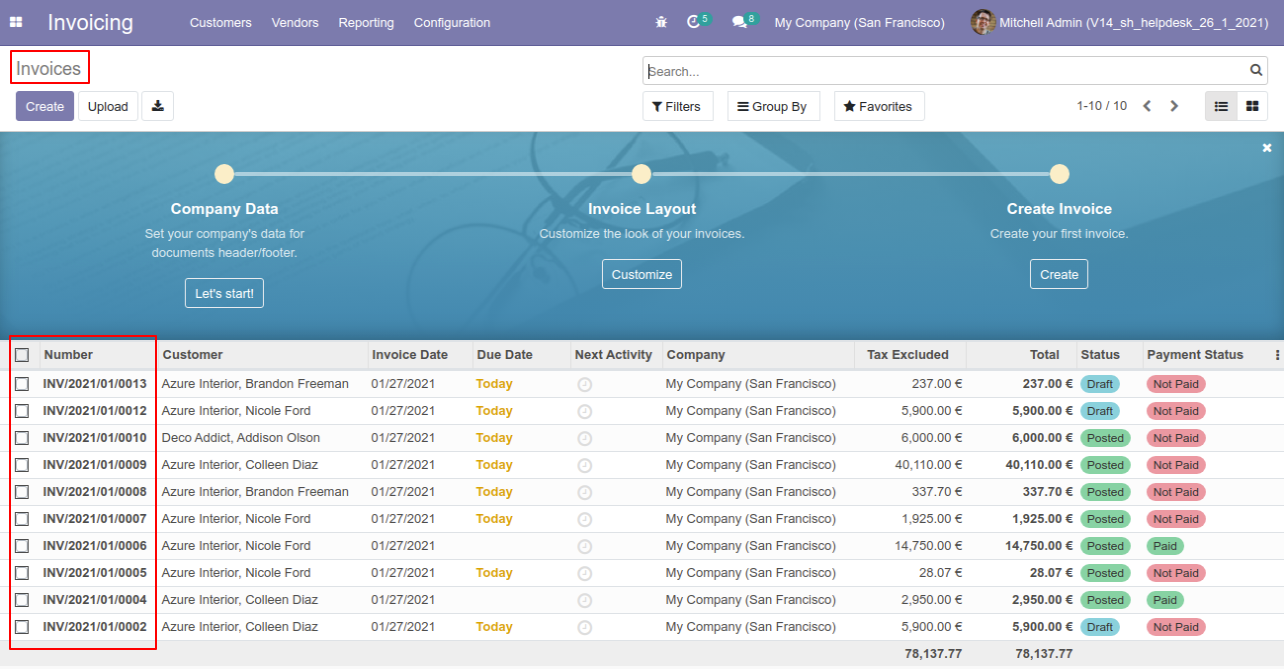The height and width of the screenshot is (669, 1284).
Task: Select checkbox for INV/2021/01/0009
Action: 22,465
